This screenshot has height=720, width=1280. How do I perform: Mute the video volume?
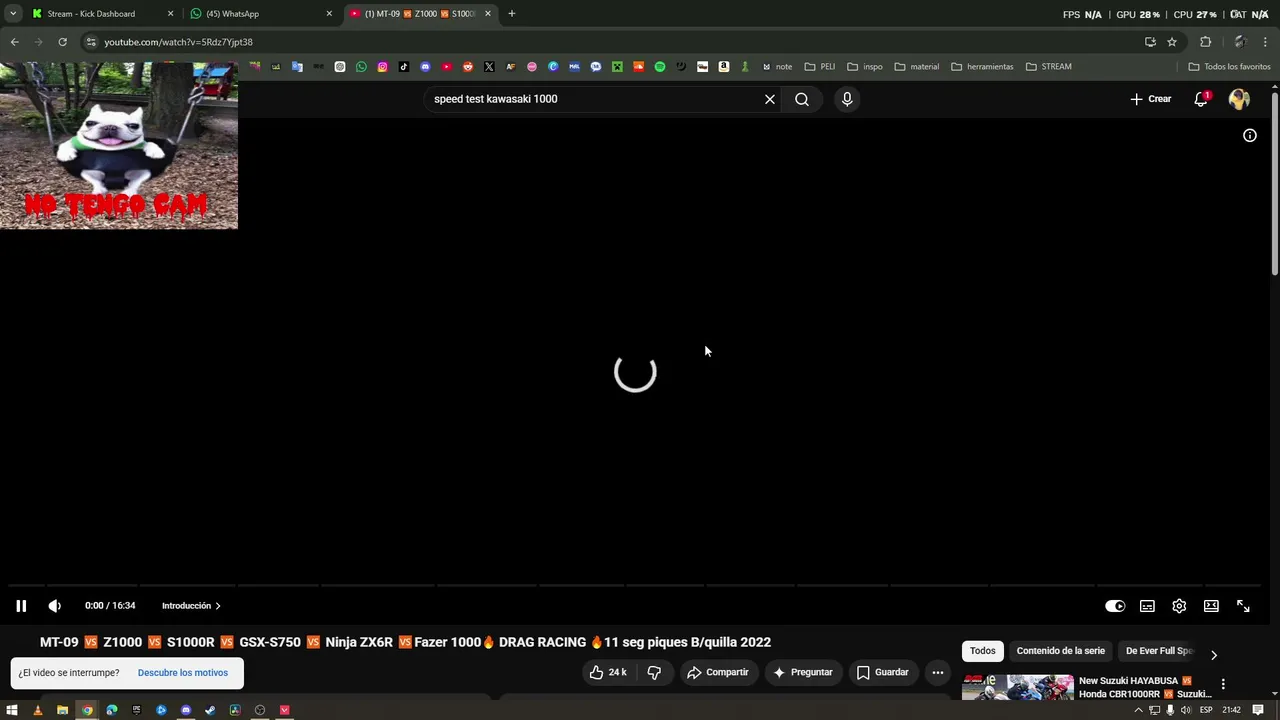[55, 606]
